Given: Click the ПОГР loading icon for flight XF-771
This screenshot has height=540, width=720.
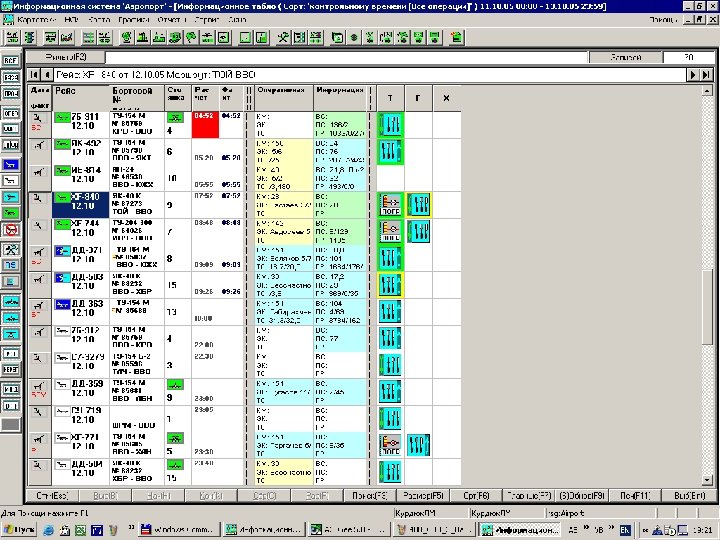Looking at the screenshot, I should coord(390,445).
